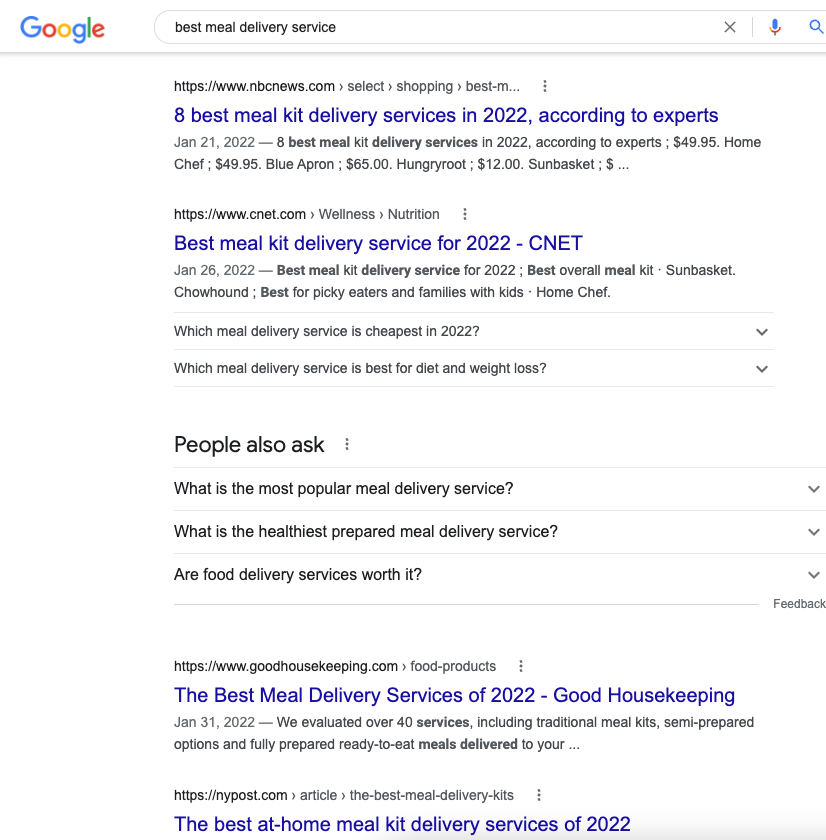Open 'Best meal kit delivery service' CNET link
This screenshot has height=840, width=826.
[378, 243]
